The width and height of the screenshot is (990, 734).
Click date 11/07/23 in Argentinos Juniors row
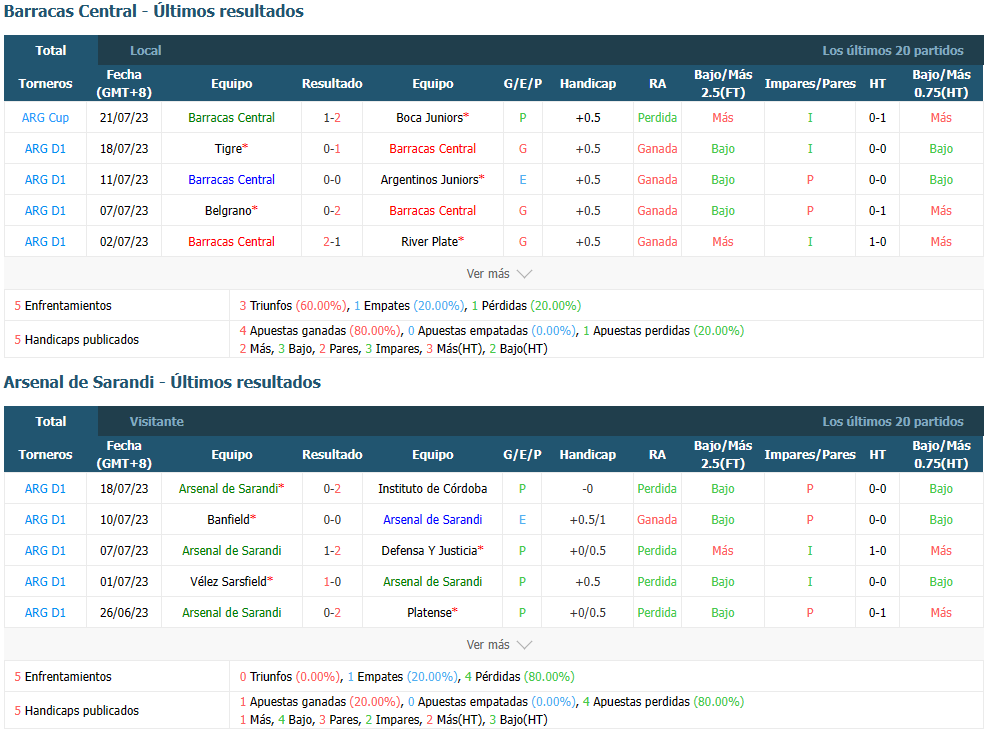tap(124, 180)
